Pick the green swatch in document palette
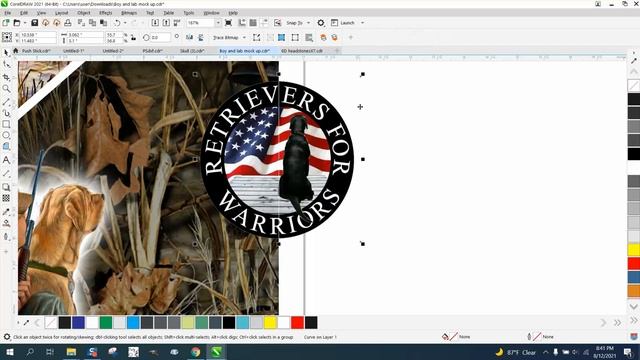The width and height of the screenshot is (640, 360). tap(106, 323)
